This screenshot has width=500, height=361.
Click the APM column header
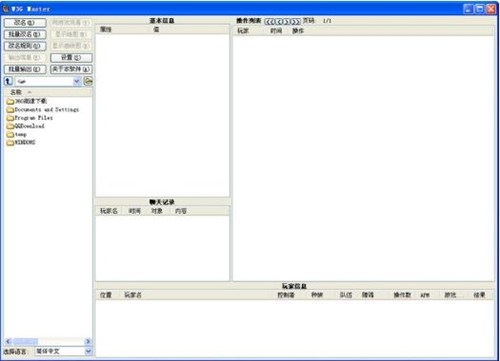pyautogui.click(x=425, y=295)
